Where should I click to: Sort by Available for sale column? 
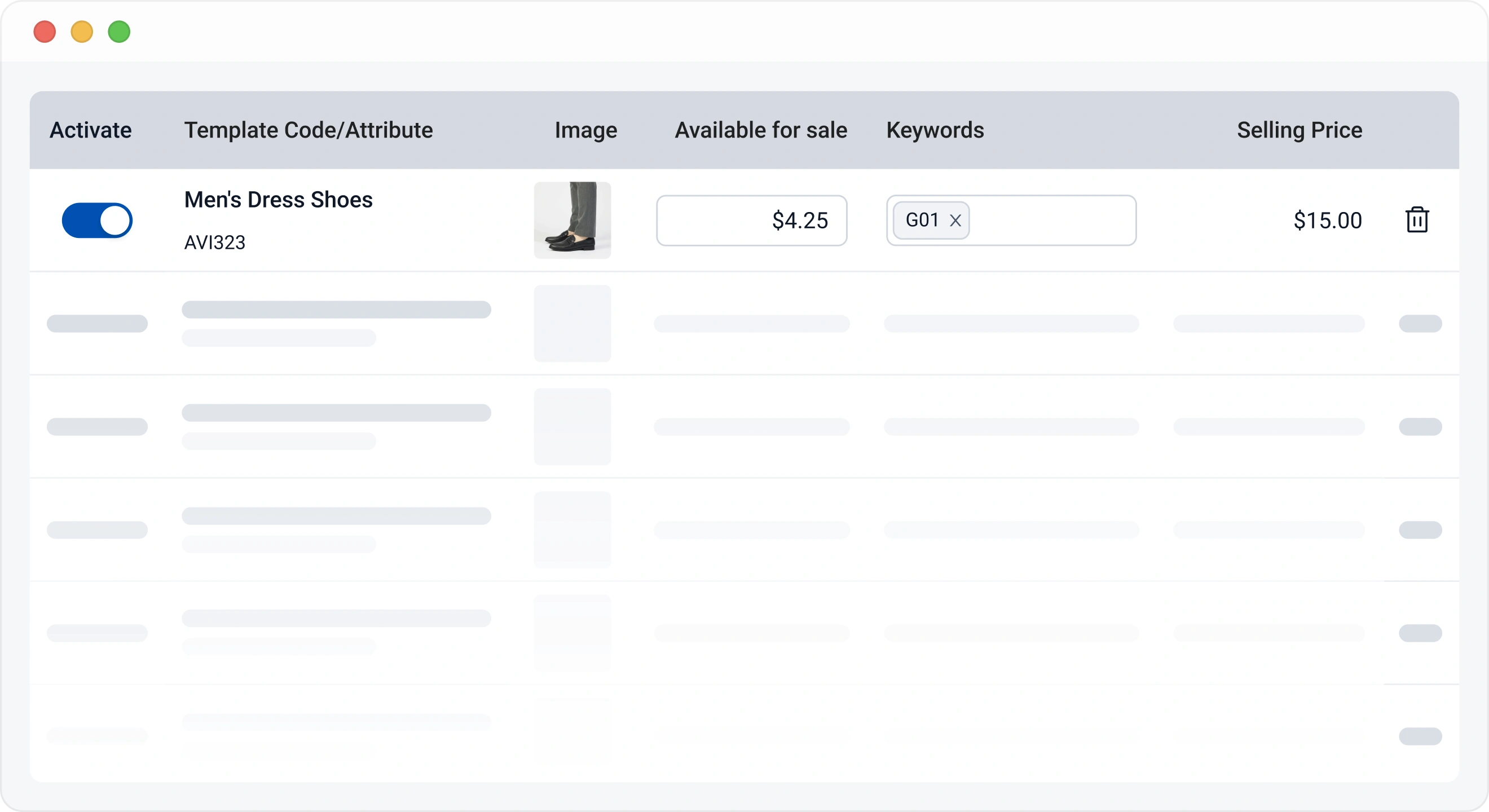(x=761, y=130)
